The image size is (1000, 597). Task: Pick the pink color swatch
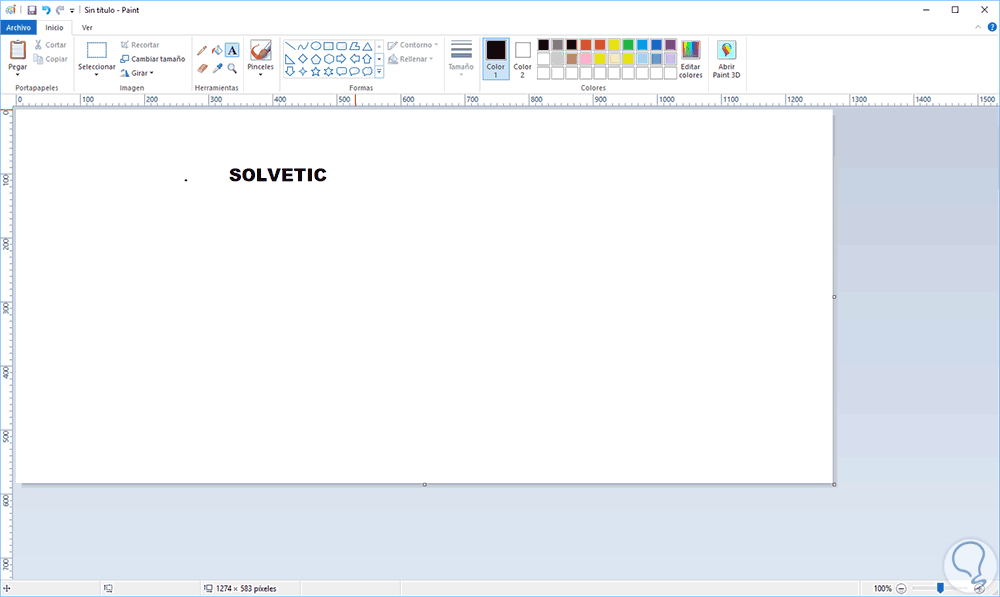point(585,59)
